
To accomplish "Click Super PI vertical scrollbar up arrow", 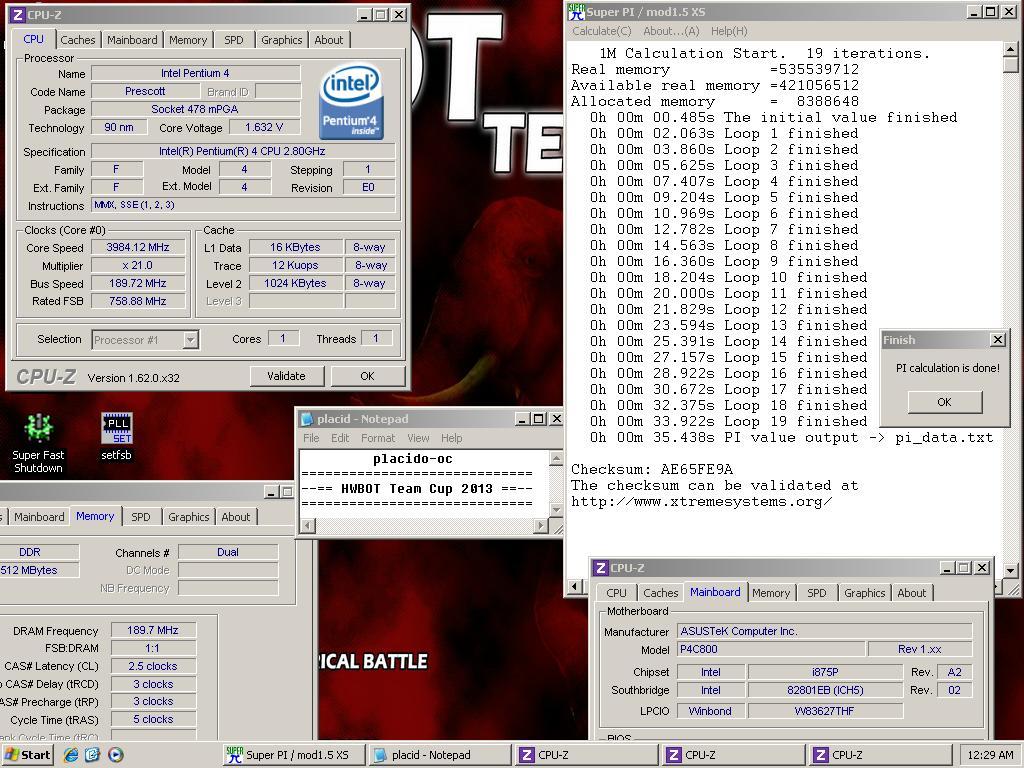I will click(x=1010, y=49).
